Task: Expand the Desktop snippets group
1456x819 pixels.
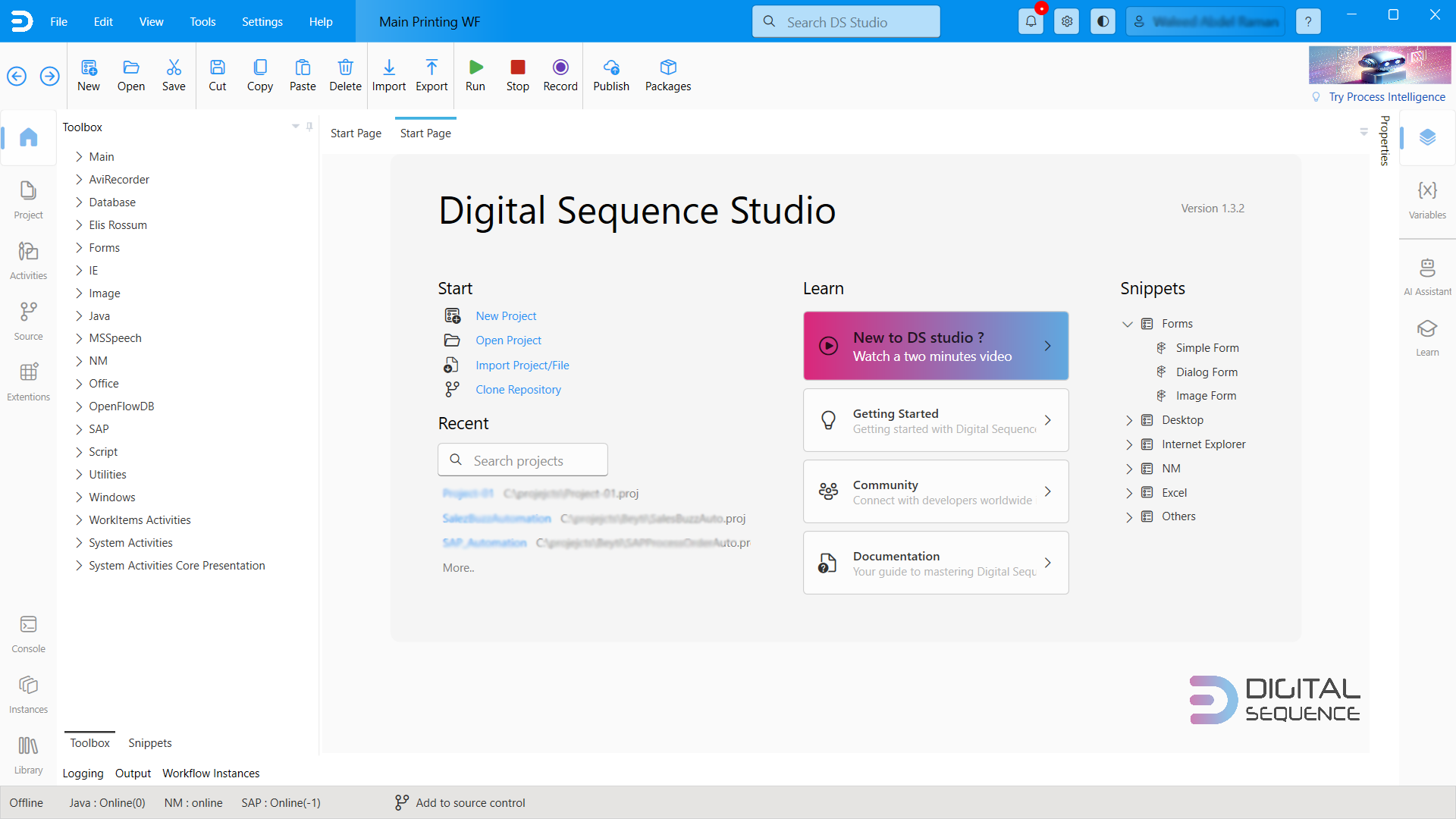Action: click(x=1128, y=420)
